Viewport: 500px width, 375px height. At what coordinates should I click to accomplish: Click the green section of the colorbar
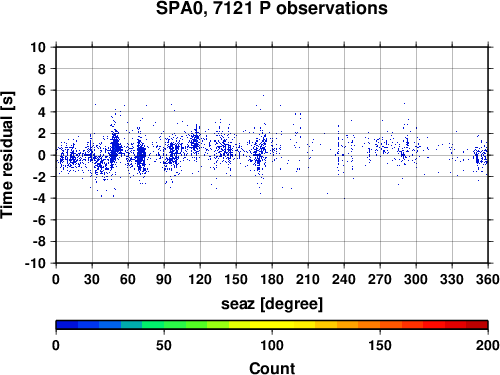pos(163,325)
